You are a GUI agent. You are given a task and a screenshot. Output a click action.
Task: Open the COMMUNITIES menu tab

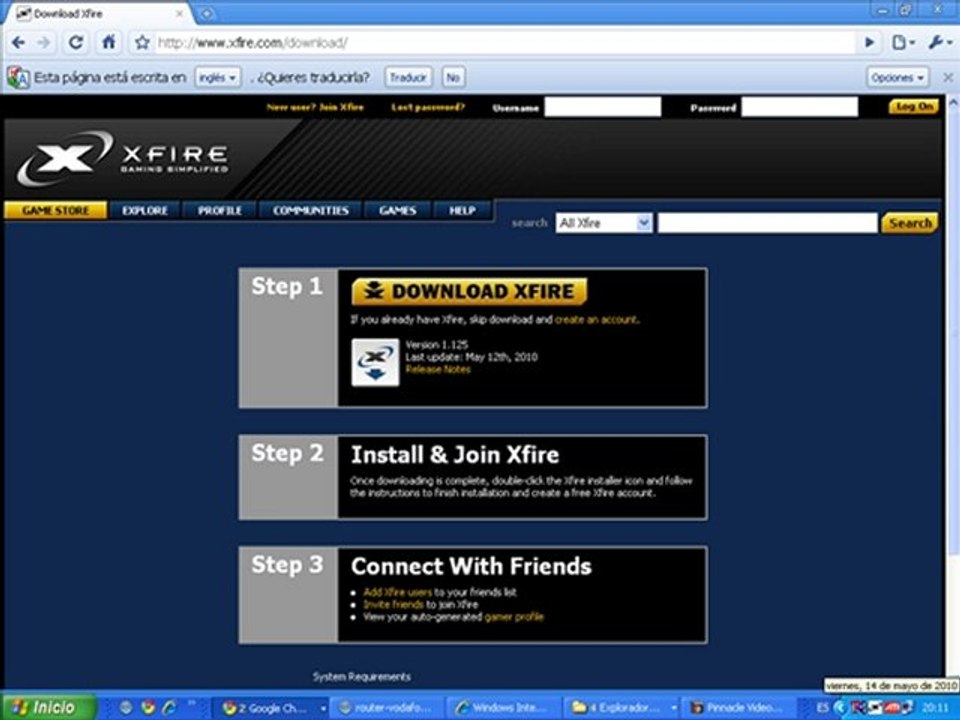click(x=311, y=211)
